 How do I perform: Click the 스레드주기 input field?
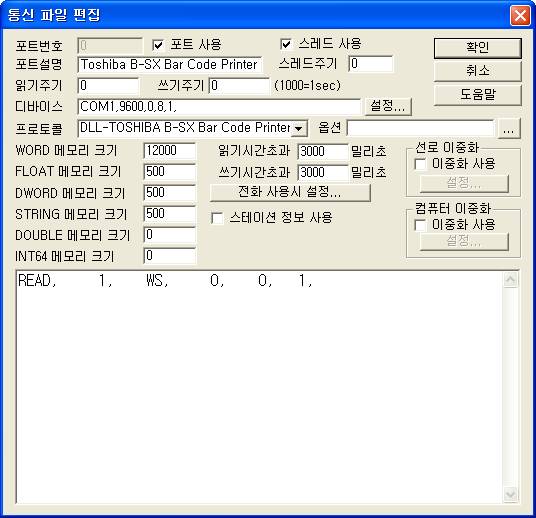coord(371,64)
